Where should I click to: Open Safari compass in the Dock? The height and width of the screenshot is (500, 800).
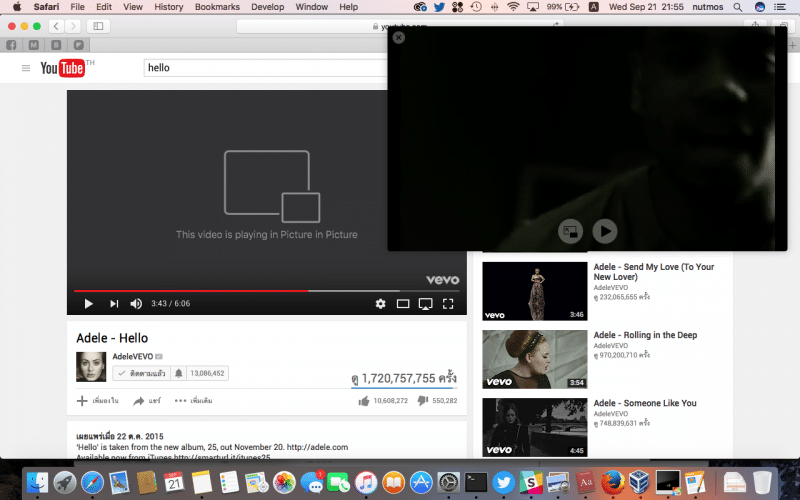(92, 482)
